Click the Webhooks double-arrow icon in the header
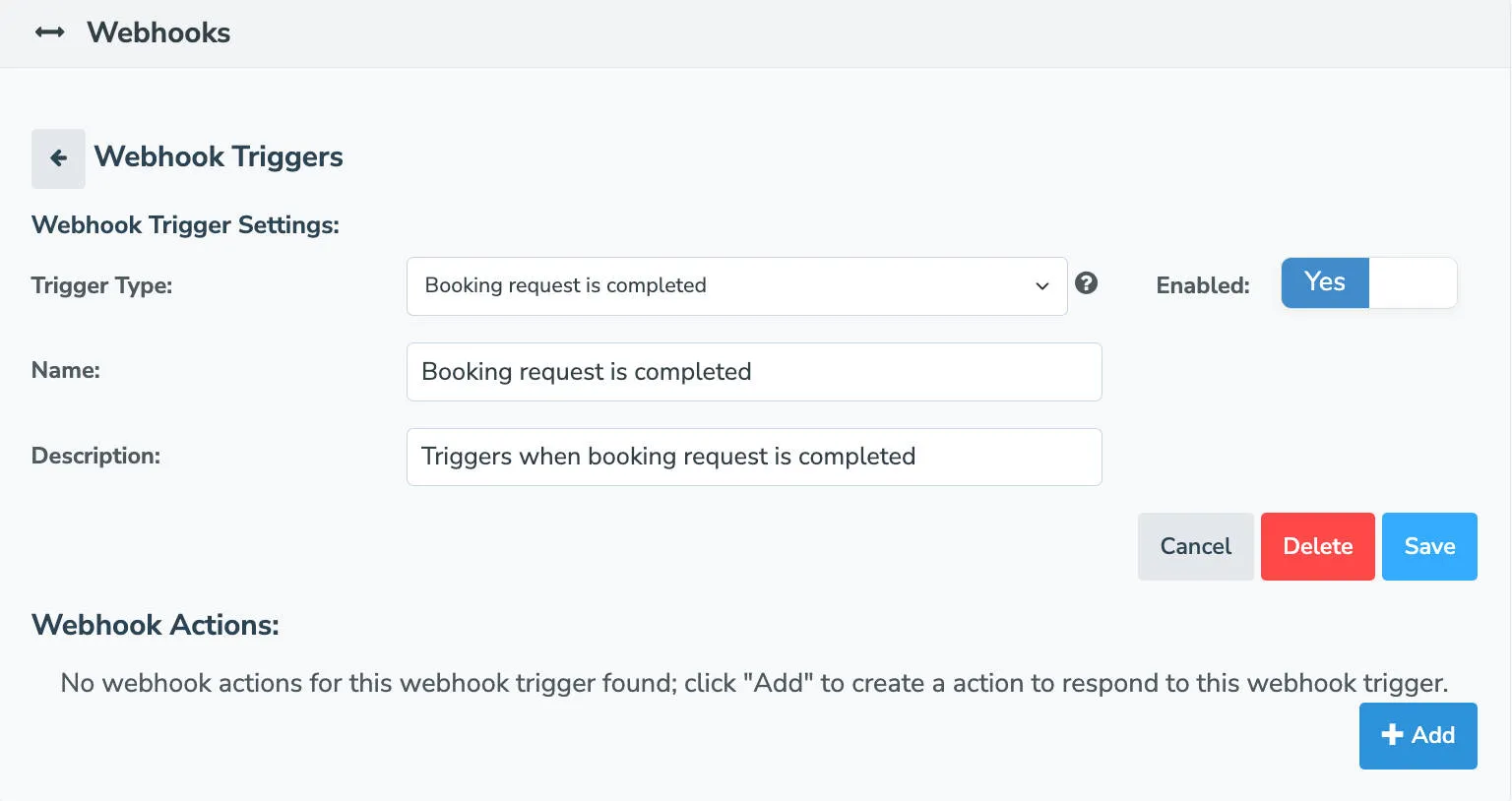 48,32
